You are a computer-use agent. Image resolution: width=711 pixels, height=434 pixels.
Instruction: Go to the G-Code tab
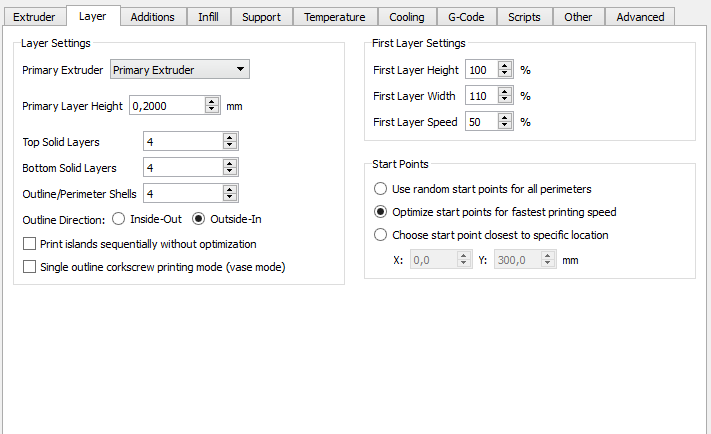coord(466,17)
